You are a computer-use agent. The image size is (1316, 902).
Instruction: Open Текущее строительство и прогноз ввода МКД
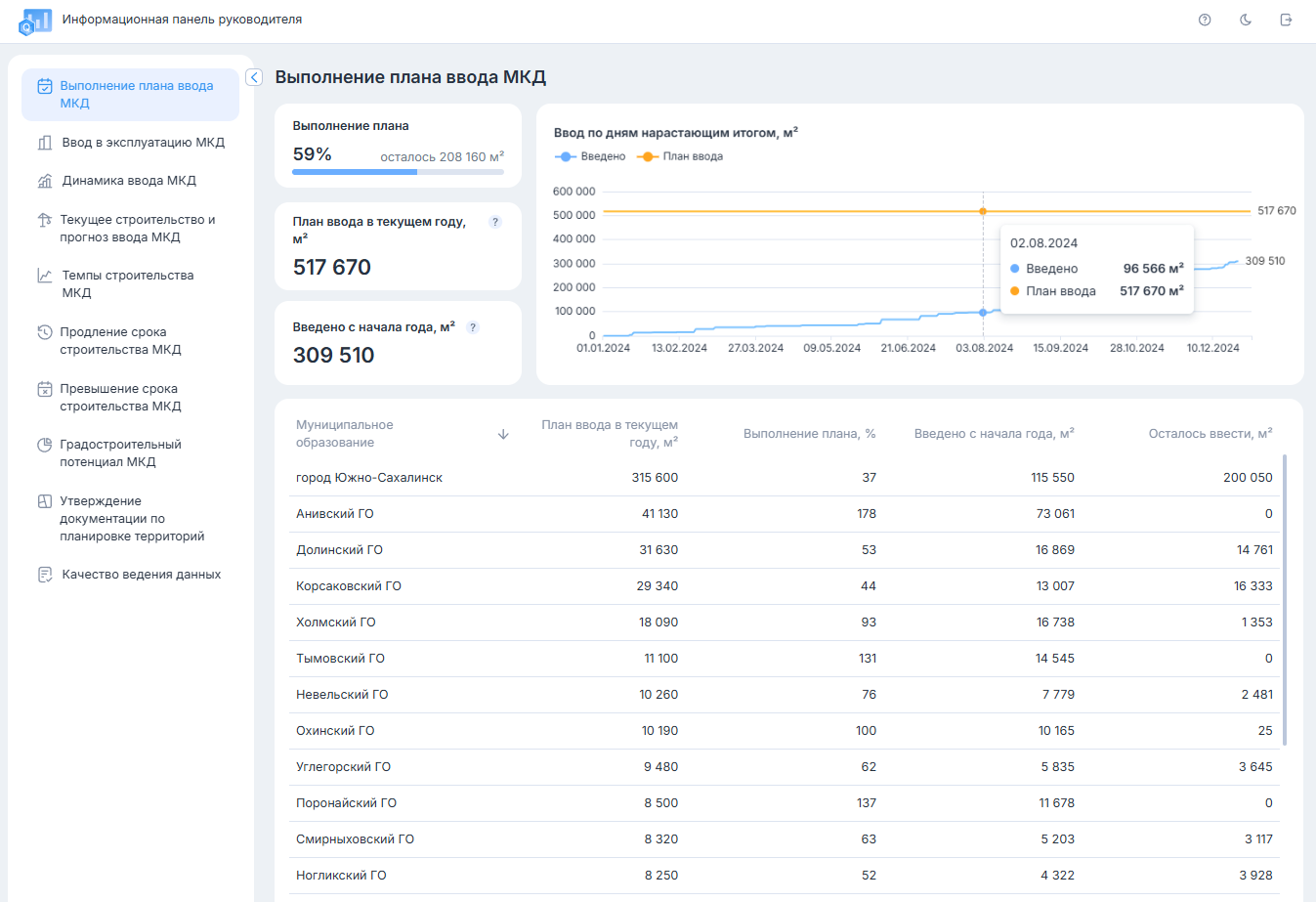[130, 229]
